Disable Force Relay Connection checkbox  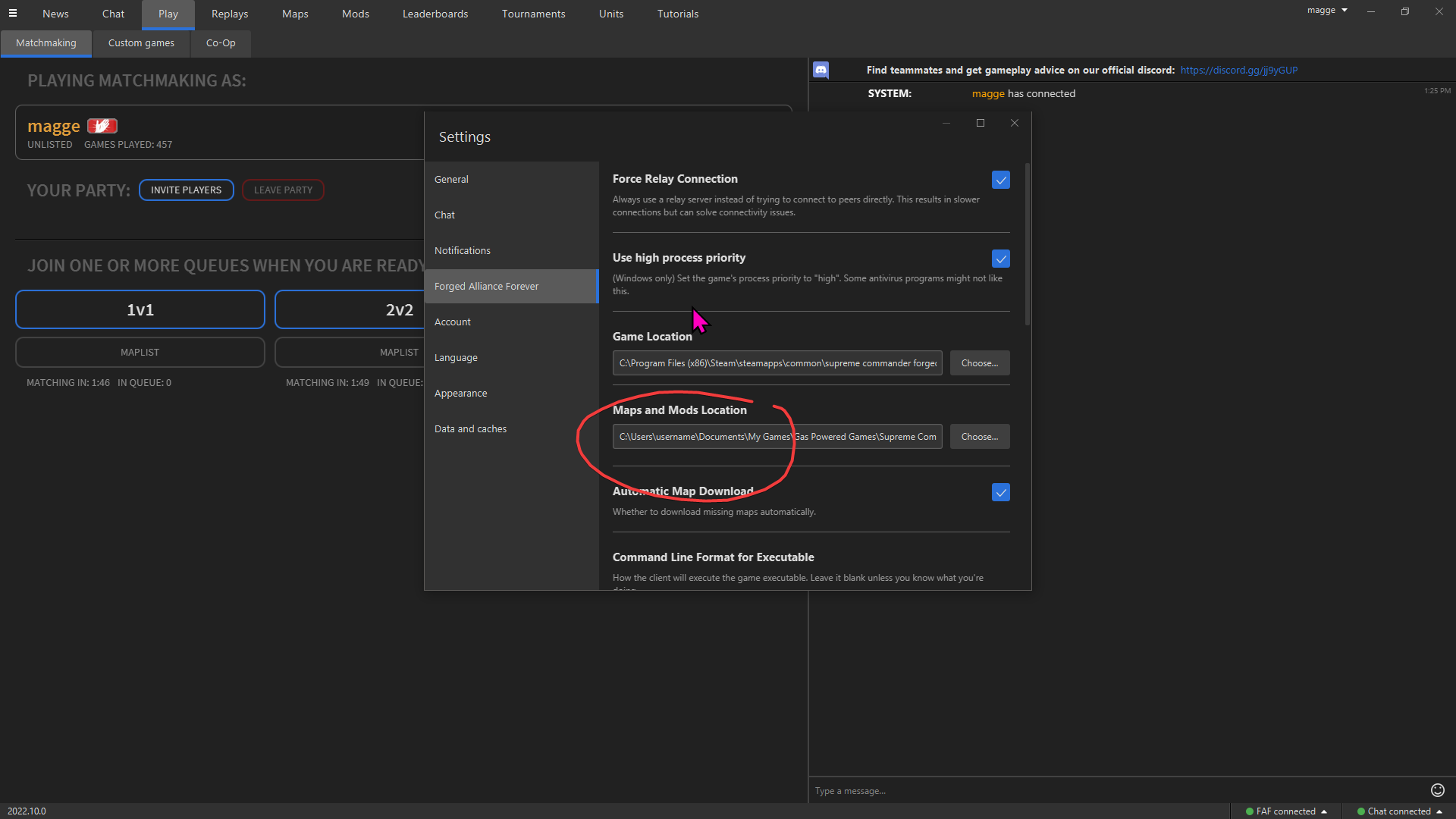click(x=1001, y=180)
